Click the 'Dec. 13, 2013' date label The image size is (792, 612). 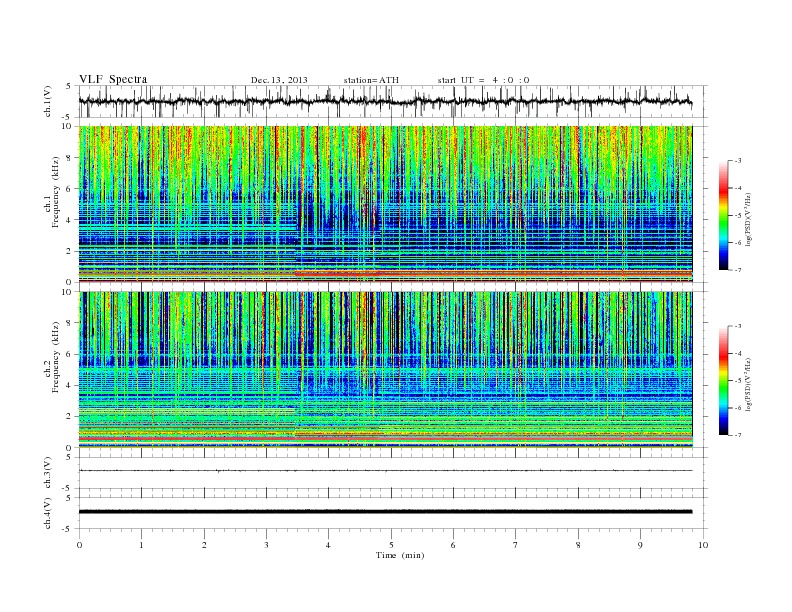(x=279, y=80)
